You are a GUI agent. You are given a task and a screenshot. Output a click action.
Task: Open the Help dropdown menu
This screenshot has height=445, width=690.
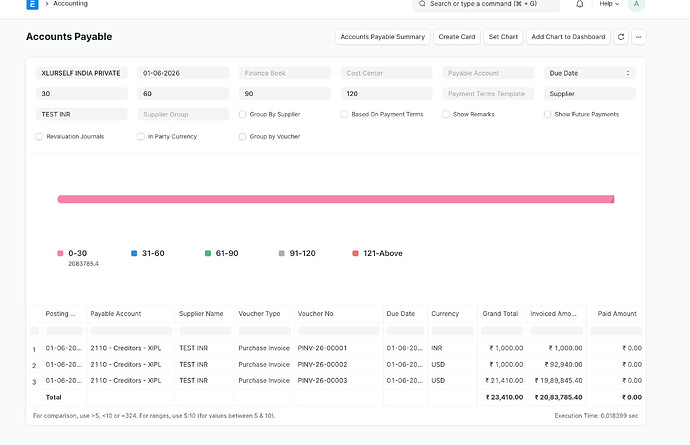609,4
